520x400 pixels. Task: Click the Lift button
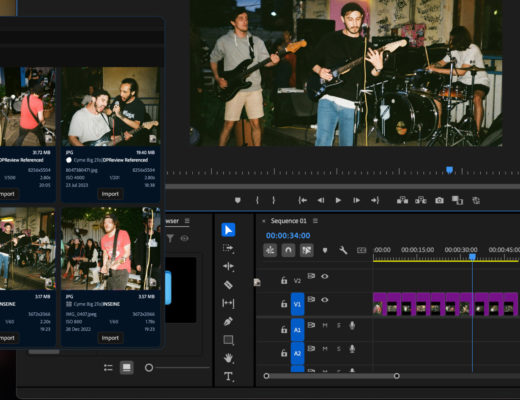pyautogui.click(x=402, y=200)
